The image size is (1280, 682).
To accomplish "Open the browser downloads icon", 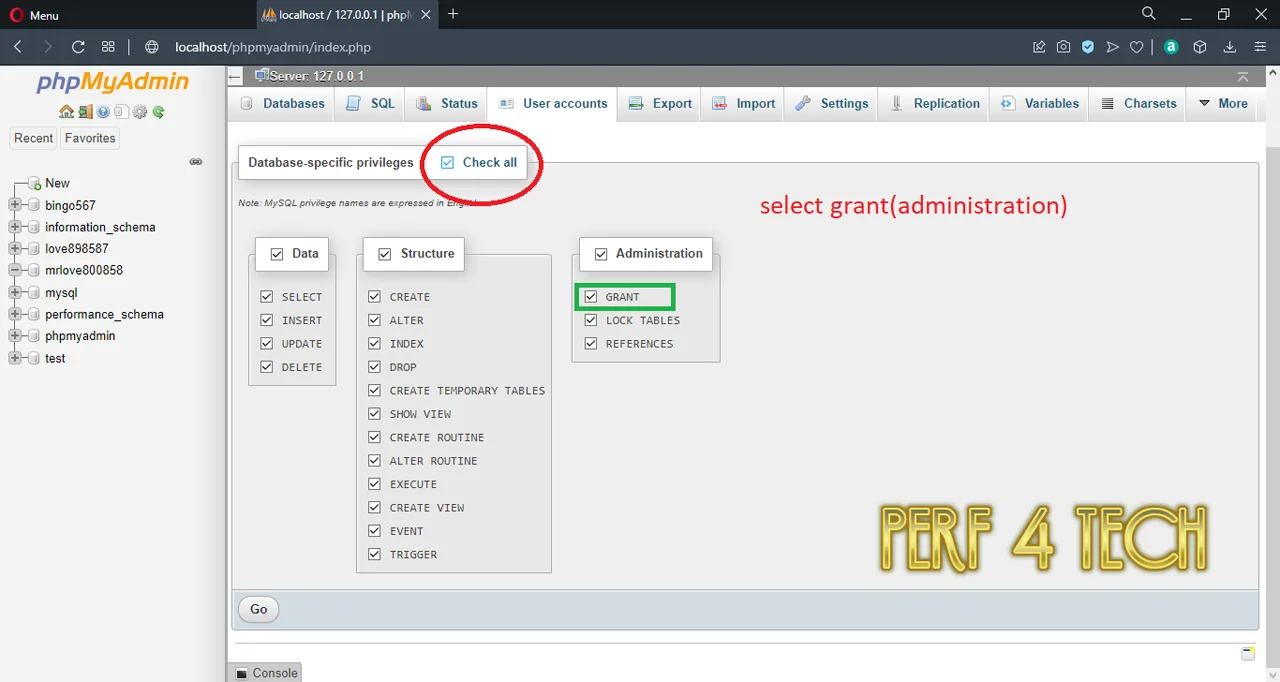I will (1230, 47).
